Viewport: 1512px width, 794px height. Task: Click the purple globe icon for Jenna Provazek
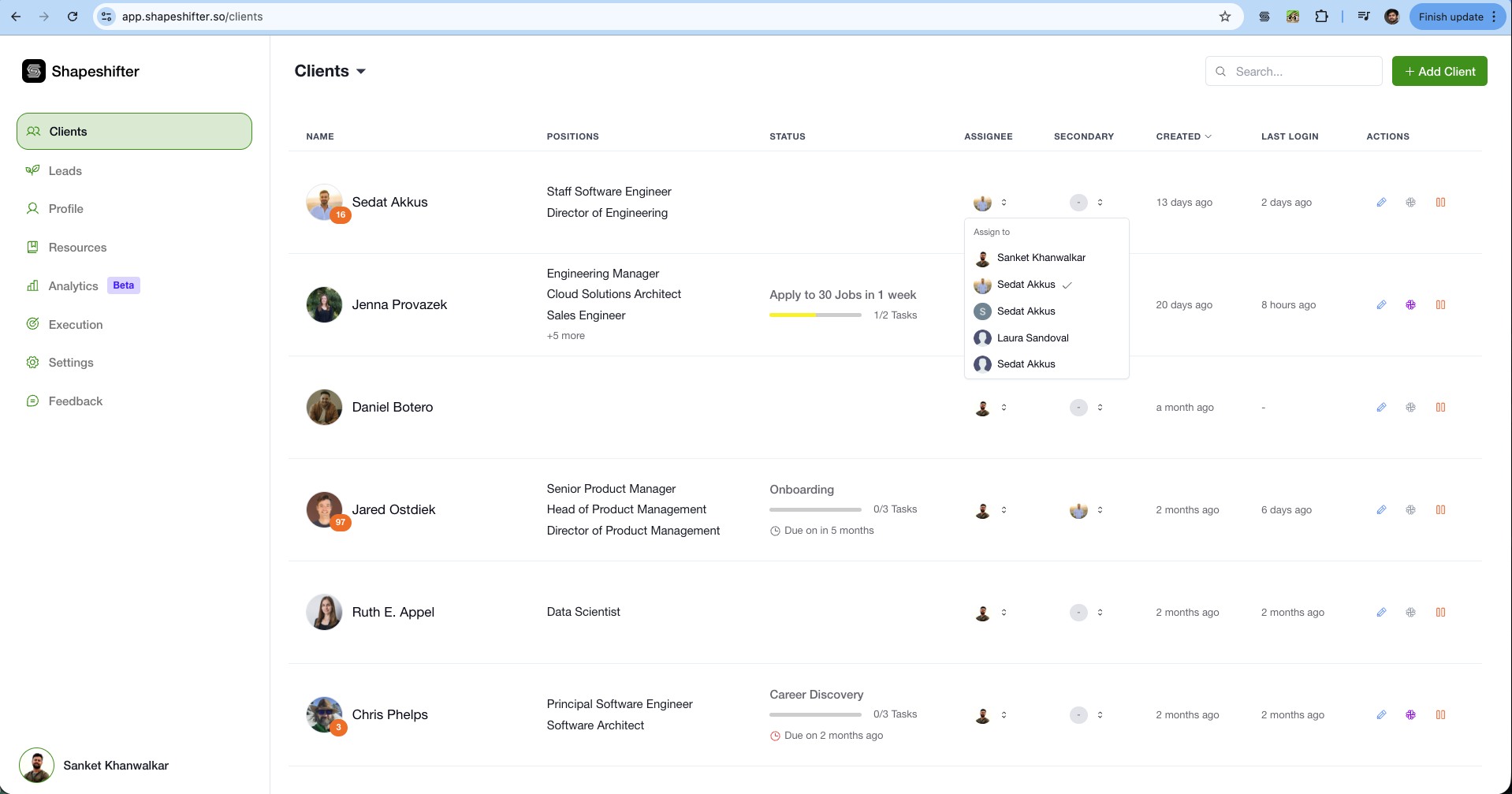[x=1410, y=305]
